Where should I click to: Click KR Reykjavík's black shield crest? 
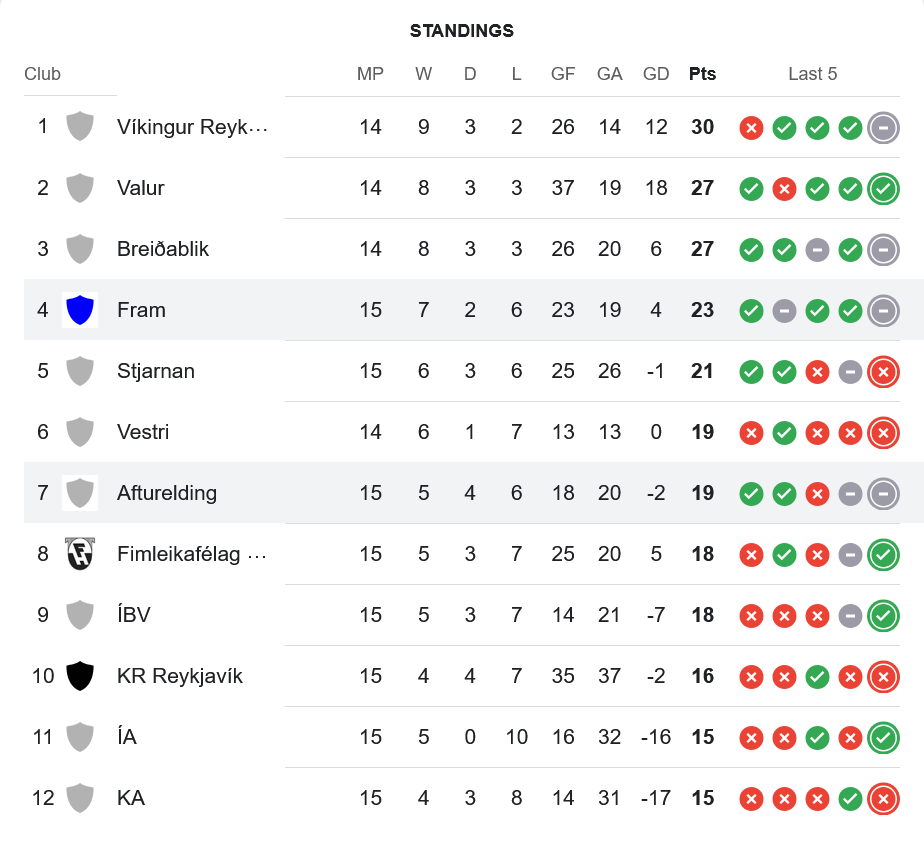(x=80, y=676)
